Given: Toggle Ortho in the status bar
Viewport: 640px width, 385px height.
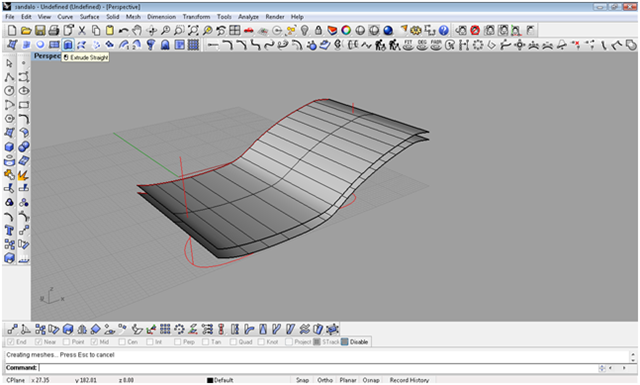Looking at the screenshot, I should click(x=325, y=380).
